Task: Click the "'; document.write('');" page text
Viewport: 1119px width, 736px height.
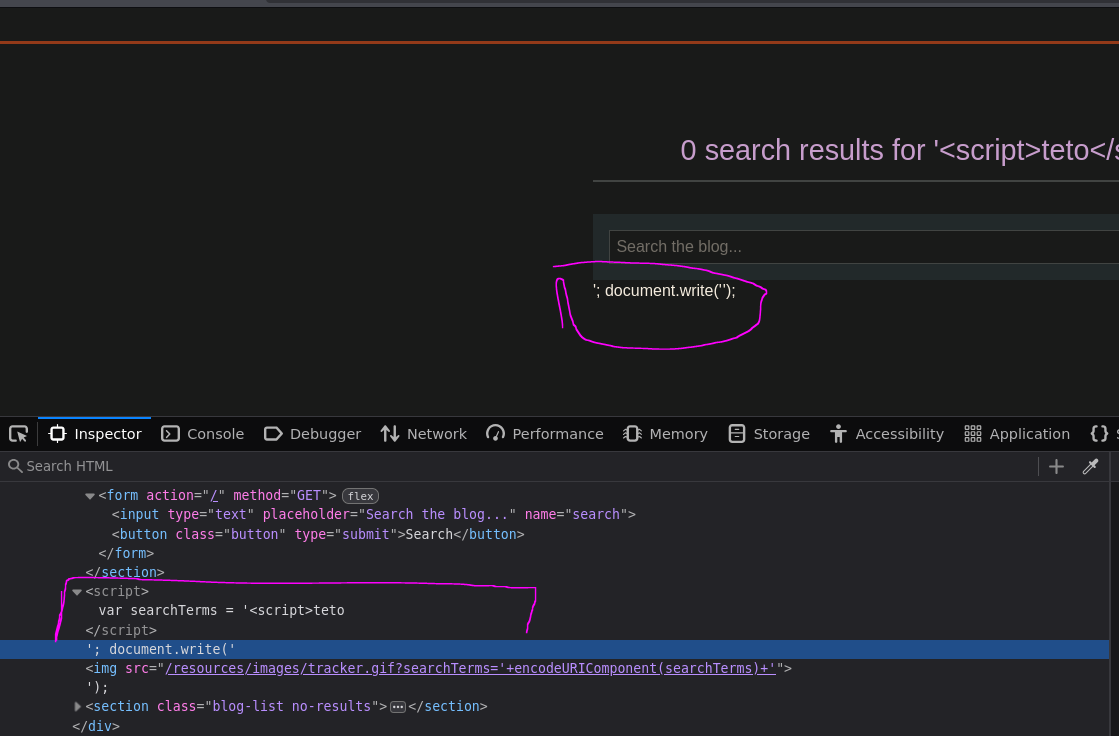Action: (x=664, y=291)
